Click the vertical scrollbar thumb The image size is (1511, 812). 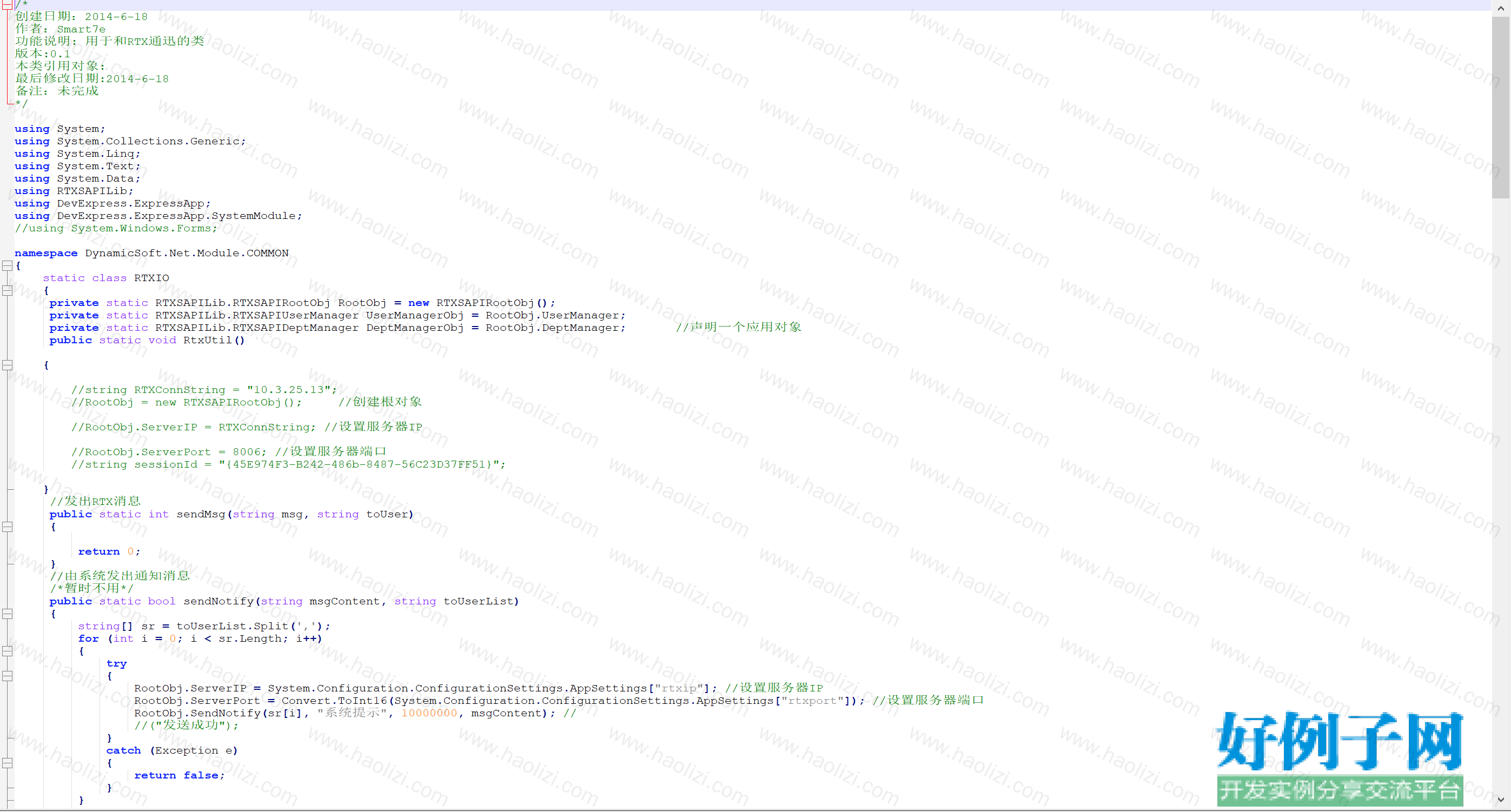click(1500, 107)
